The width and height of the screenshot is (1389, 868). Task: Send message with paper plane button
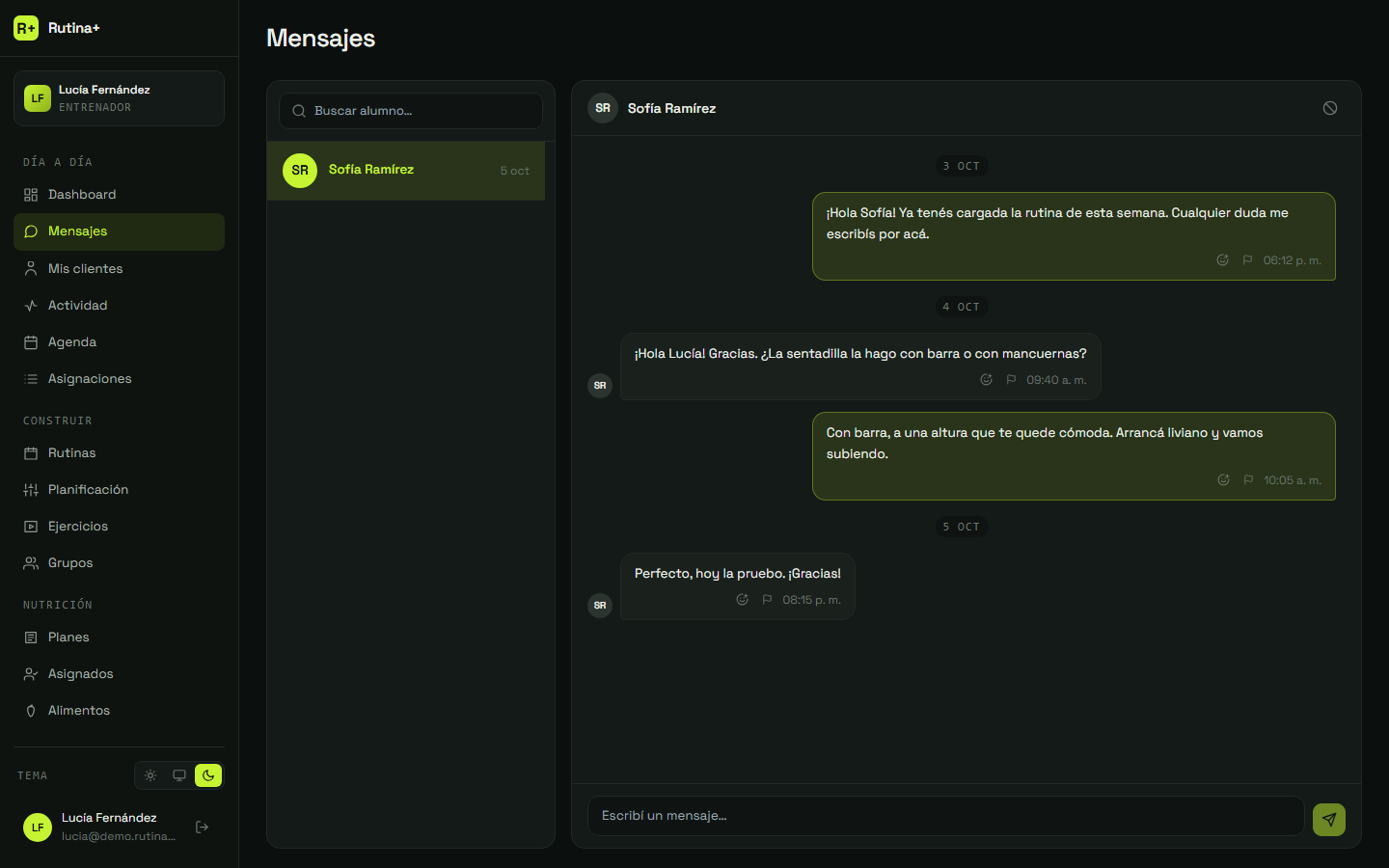[x=1328, y=819]
